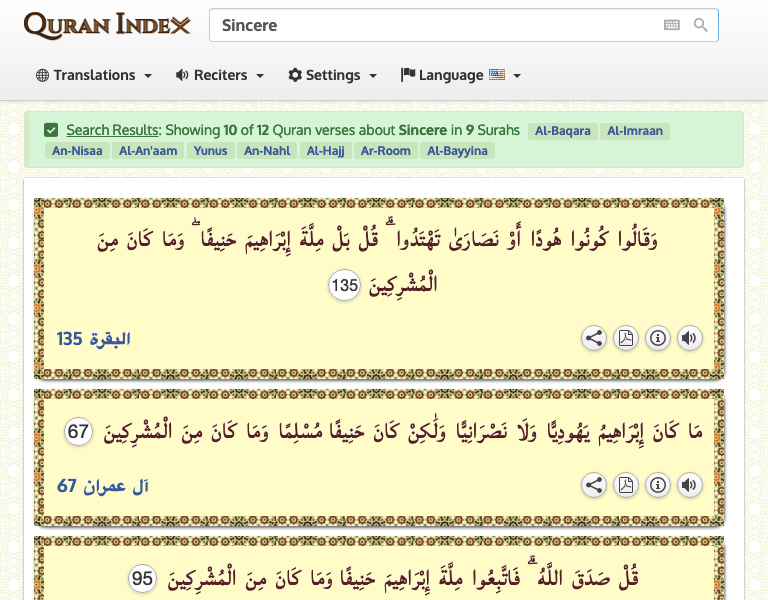Share verse Al-Baqara 135

(594, 338)
